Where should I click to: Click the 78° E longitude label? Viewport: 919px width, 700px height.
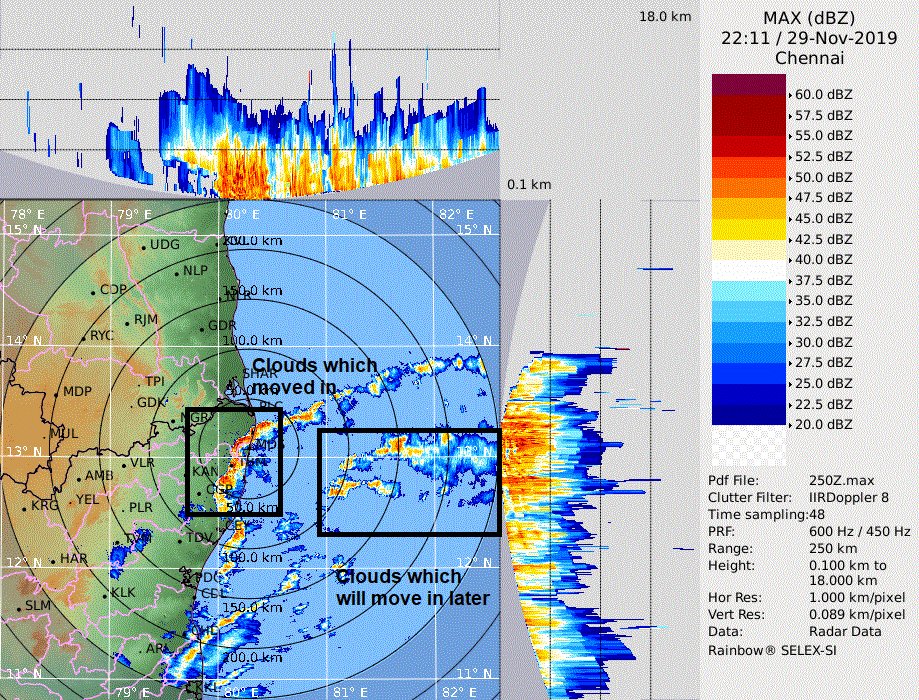pos(26,214)
